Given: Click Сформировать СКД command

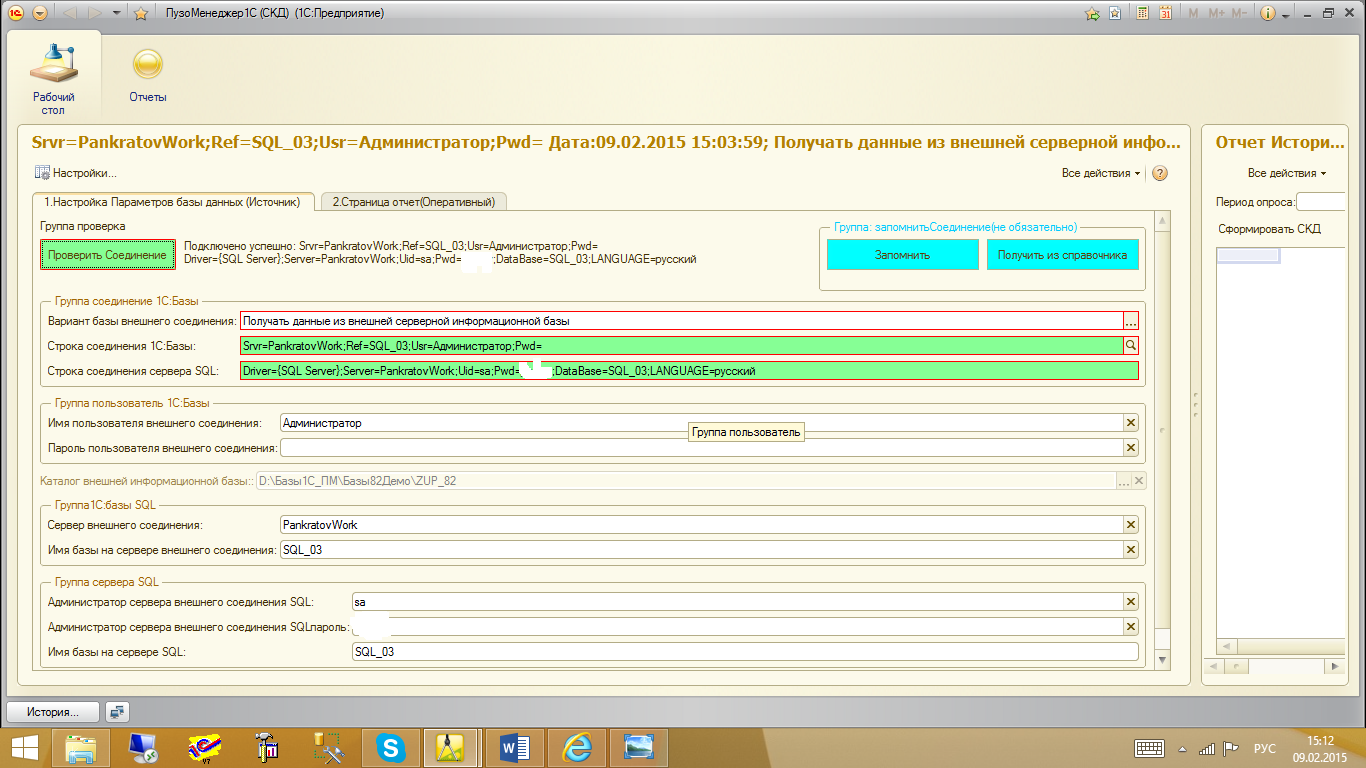Looking at the screenshot, I should [x=1269, y=229].
